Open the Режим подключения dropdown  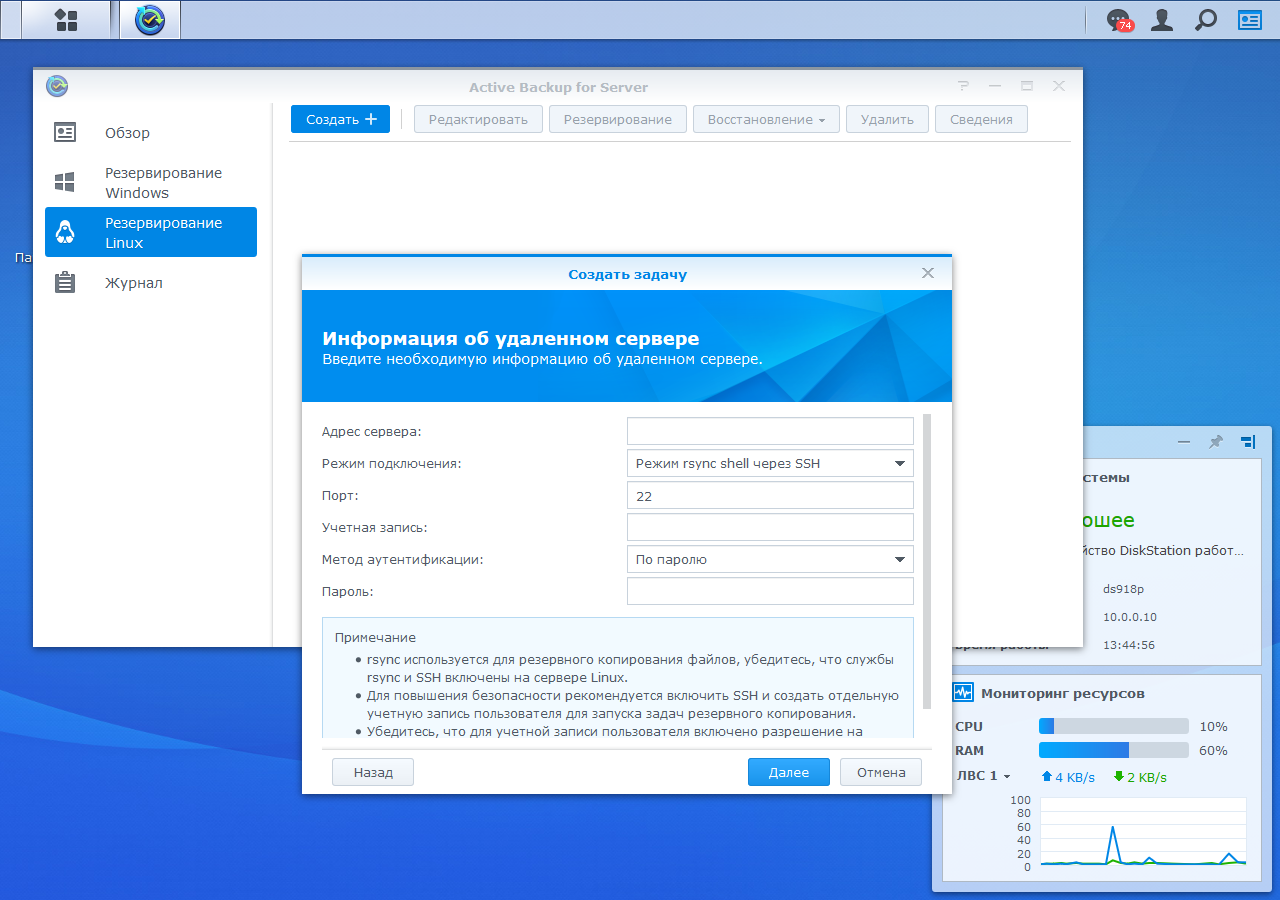(770, 463)
